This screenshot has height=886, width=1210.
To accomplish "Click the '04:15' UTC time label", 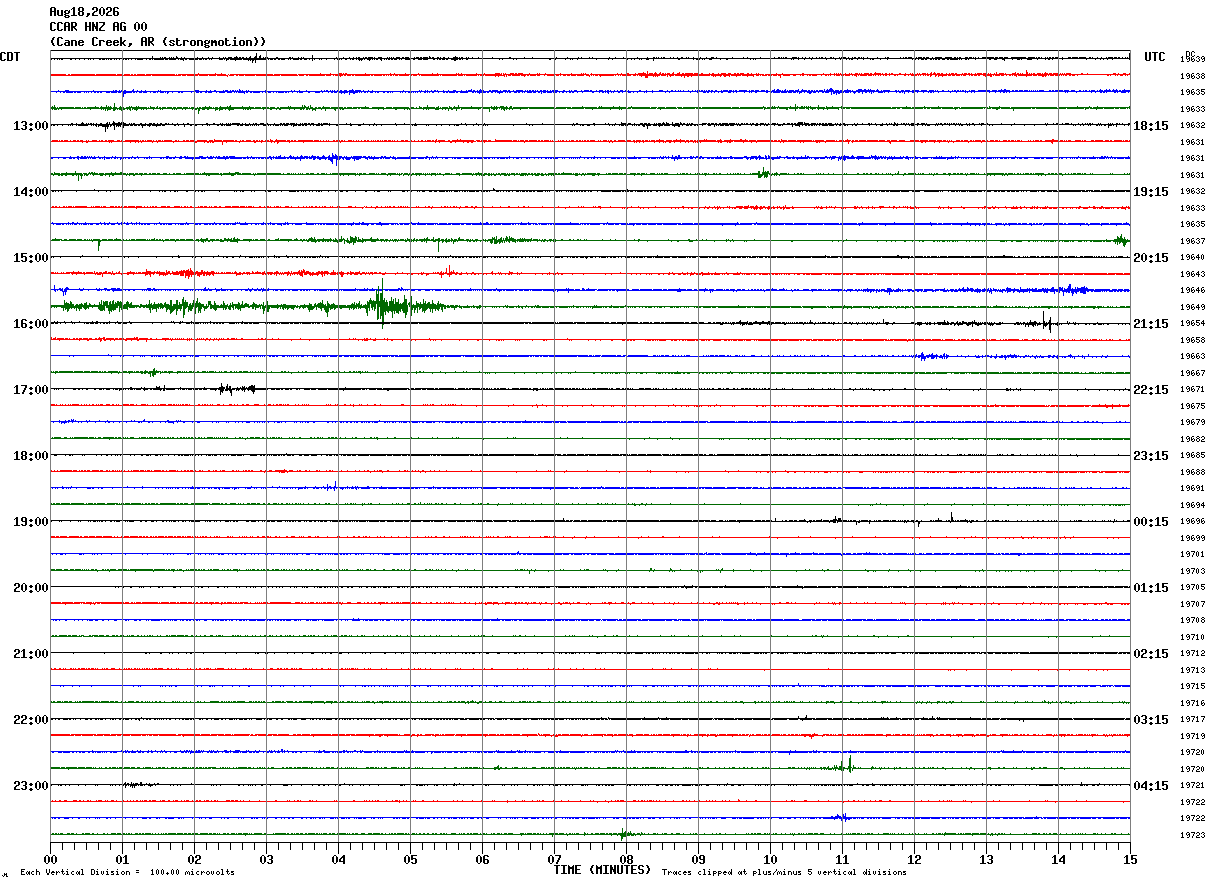I will [x=1150, y=785].
